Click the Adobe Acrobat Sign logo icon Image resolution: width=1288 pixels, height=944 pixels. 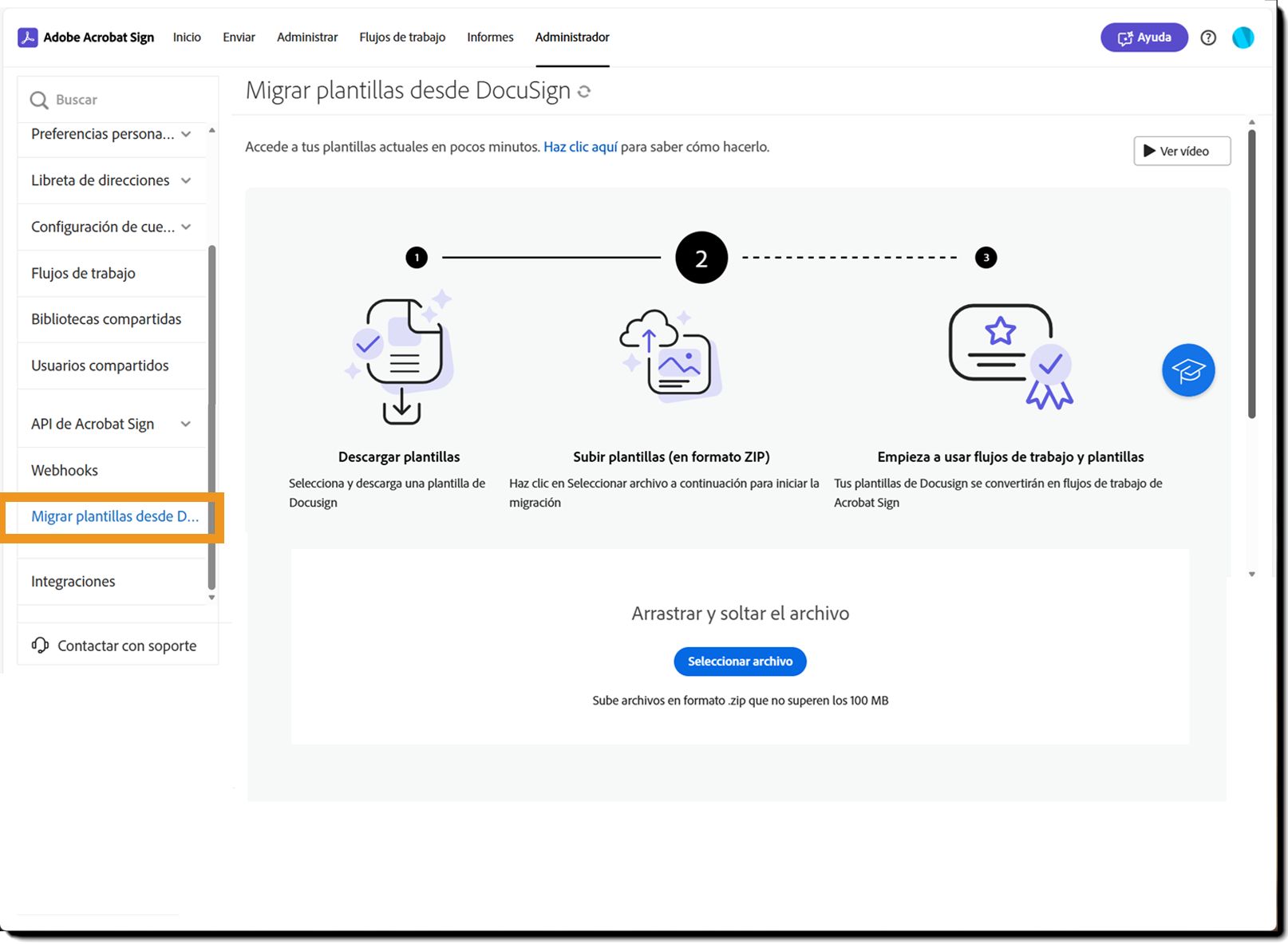[28, 38]
